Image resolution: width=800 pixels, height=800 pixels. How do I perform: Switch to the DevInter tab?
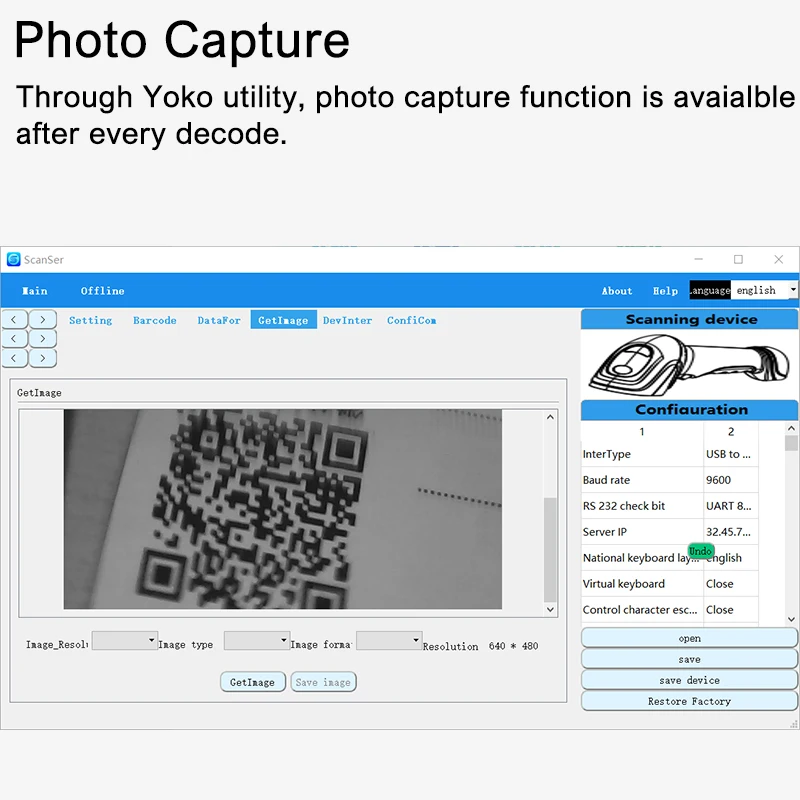(347, 320)
